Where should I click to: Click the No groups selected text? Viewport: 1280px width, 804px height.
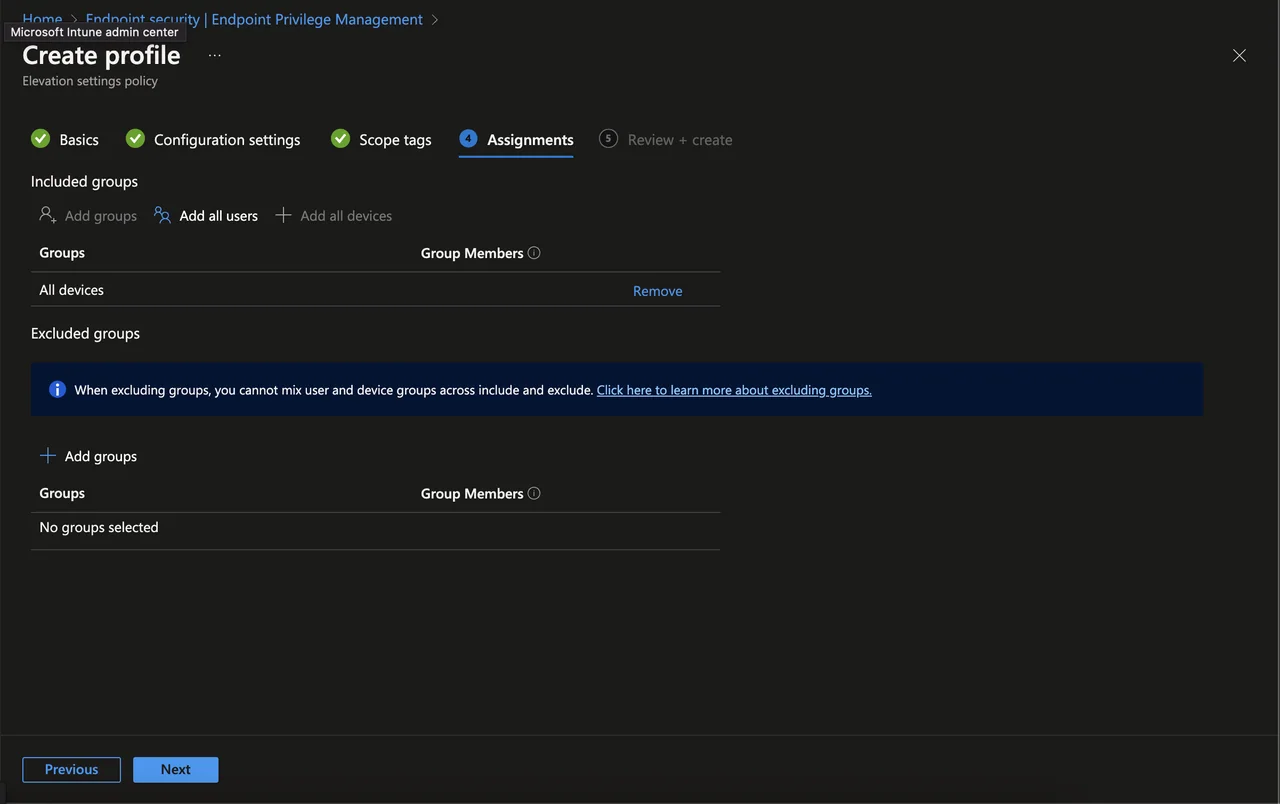point(99,527)
